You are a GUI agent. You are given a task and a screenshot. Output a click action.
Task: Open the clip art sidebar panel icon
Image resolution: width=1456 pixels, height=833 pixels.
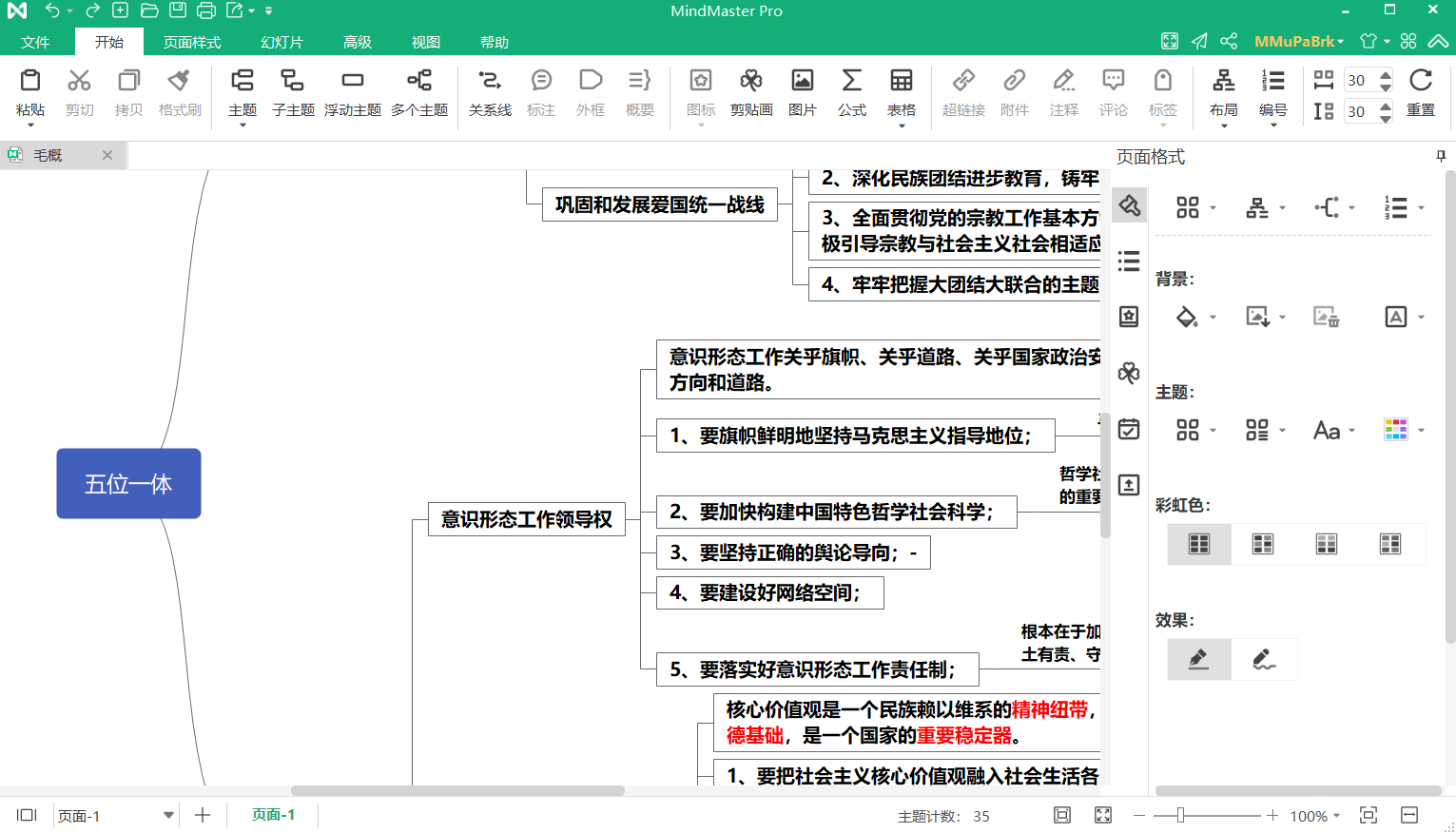1129,373
